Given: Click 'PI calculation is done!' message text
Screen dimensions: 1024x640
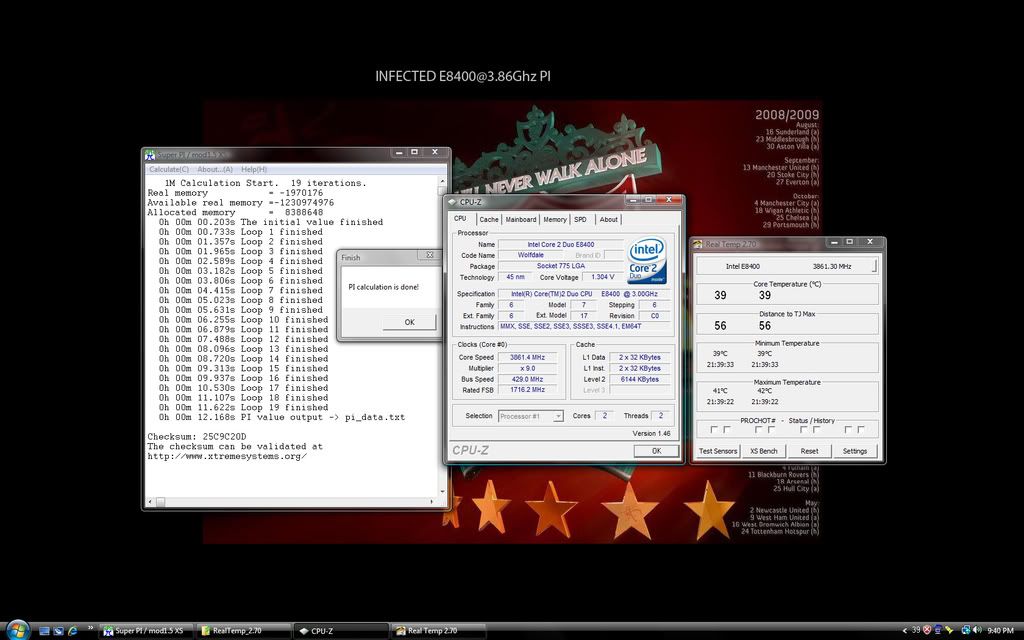Looking at the screenshot, I should 383,287.
